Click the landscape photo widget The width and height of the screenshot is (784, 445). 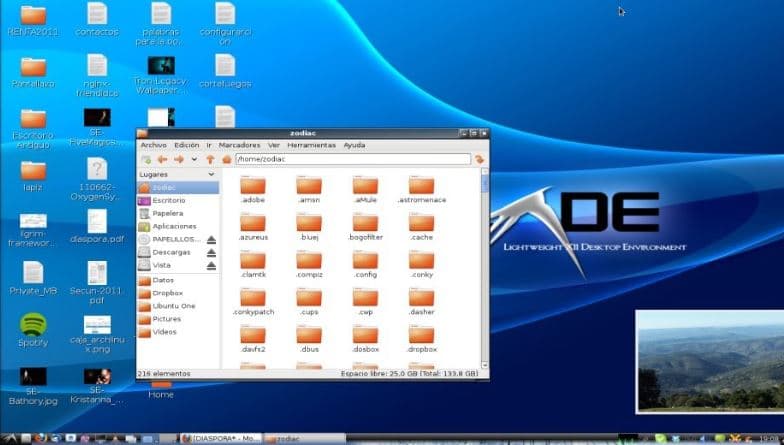coord(710,362)
